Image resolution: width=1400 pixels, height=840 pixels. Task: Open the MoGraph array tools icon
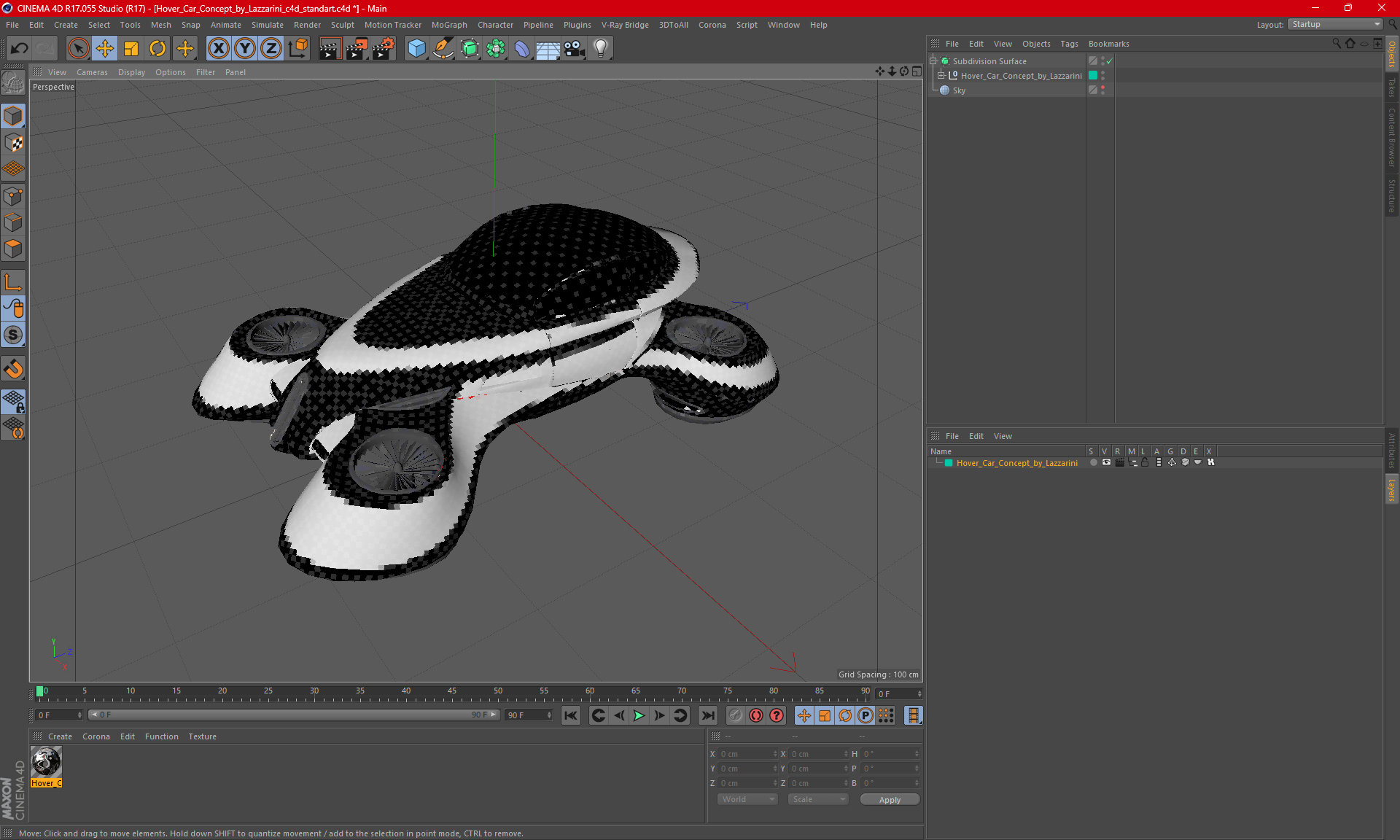coord(496,48)
